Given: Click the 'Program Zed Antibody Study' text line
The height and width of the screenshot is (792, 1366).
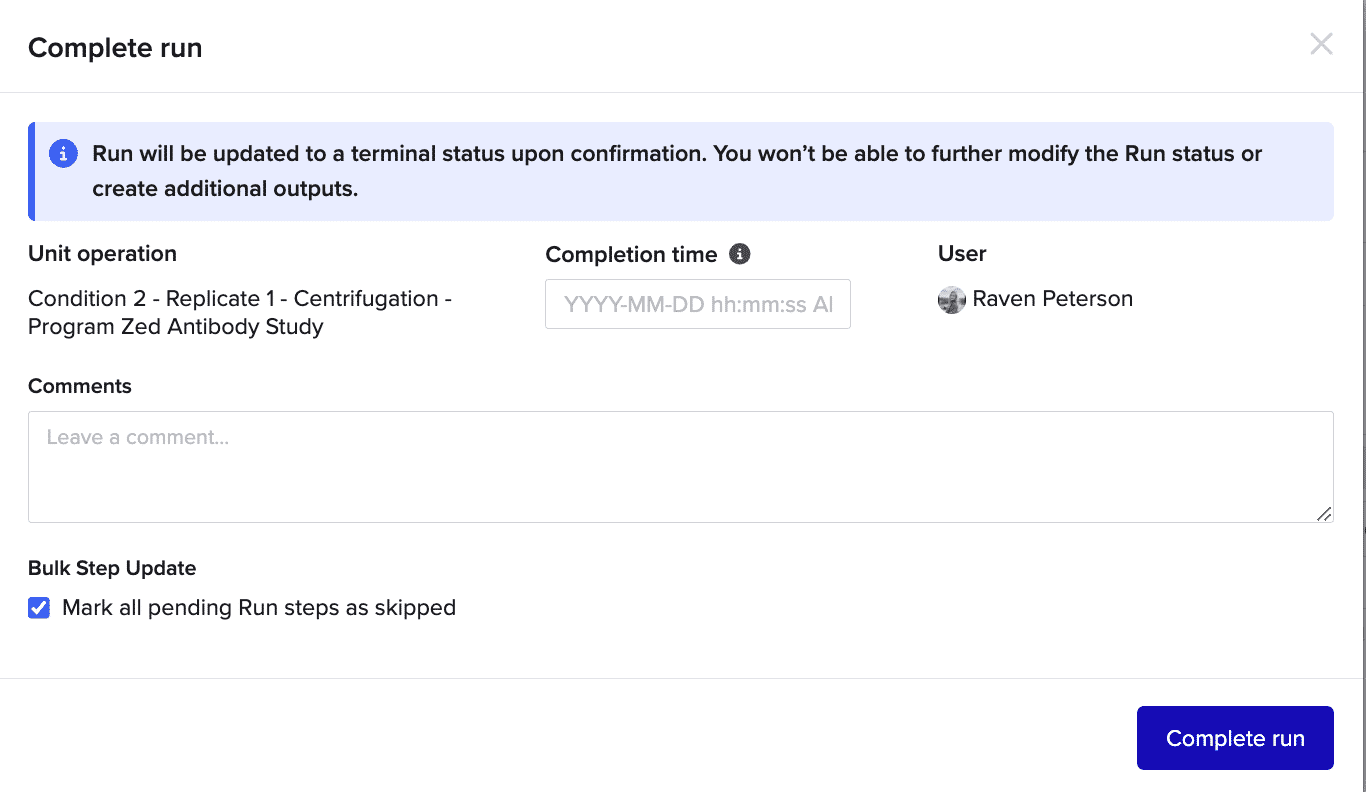Looking at the screenshot, I should [176, 327].
